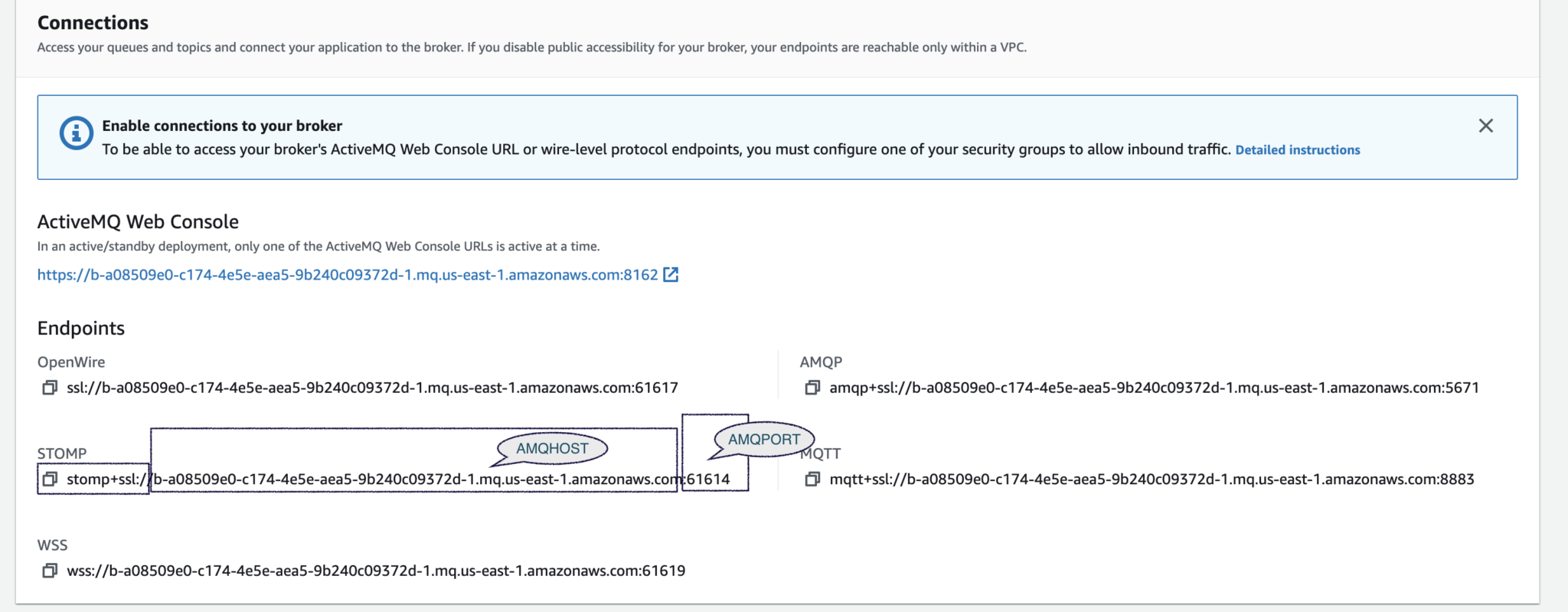Select the AMQPORT callout bubble
The width and height of the screenshot is (1568, 612).
(763, 440)
